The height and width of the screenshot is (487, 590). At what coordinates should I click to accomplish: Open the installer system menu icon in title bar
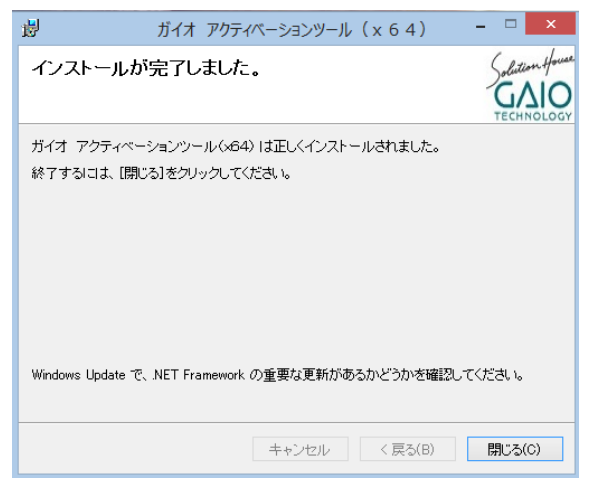click(x=30, y=28)
